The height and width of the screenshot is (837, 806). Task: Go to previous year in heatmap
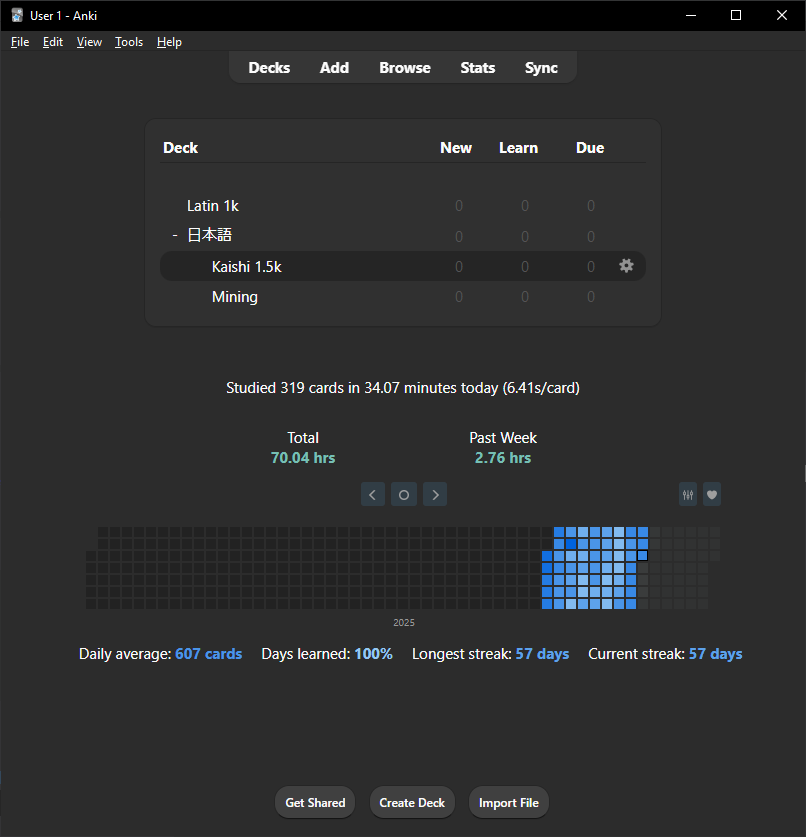(x=373, y=494)
